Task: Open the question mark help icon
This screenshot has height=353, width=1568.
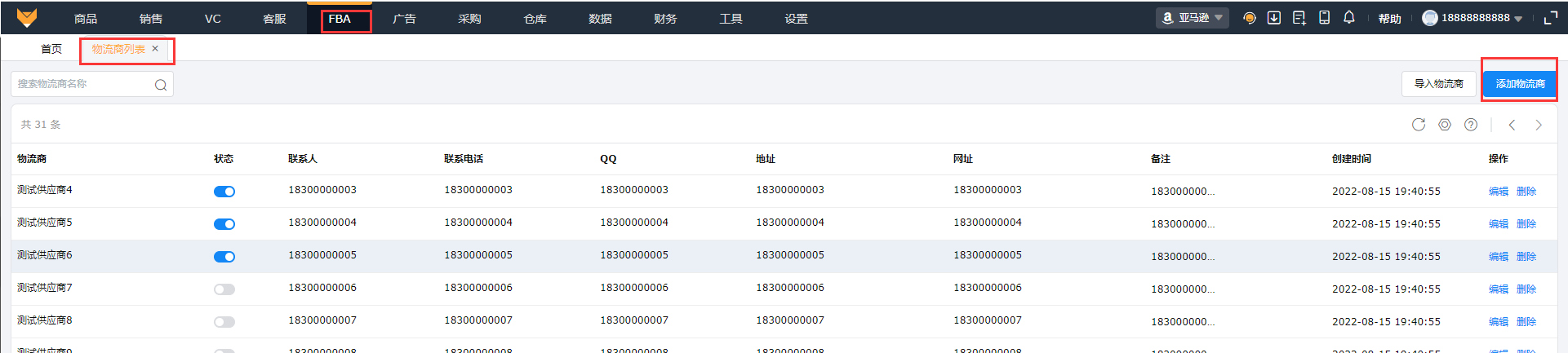Action: pos(1471,125)
